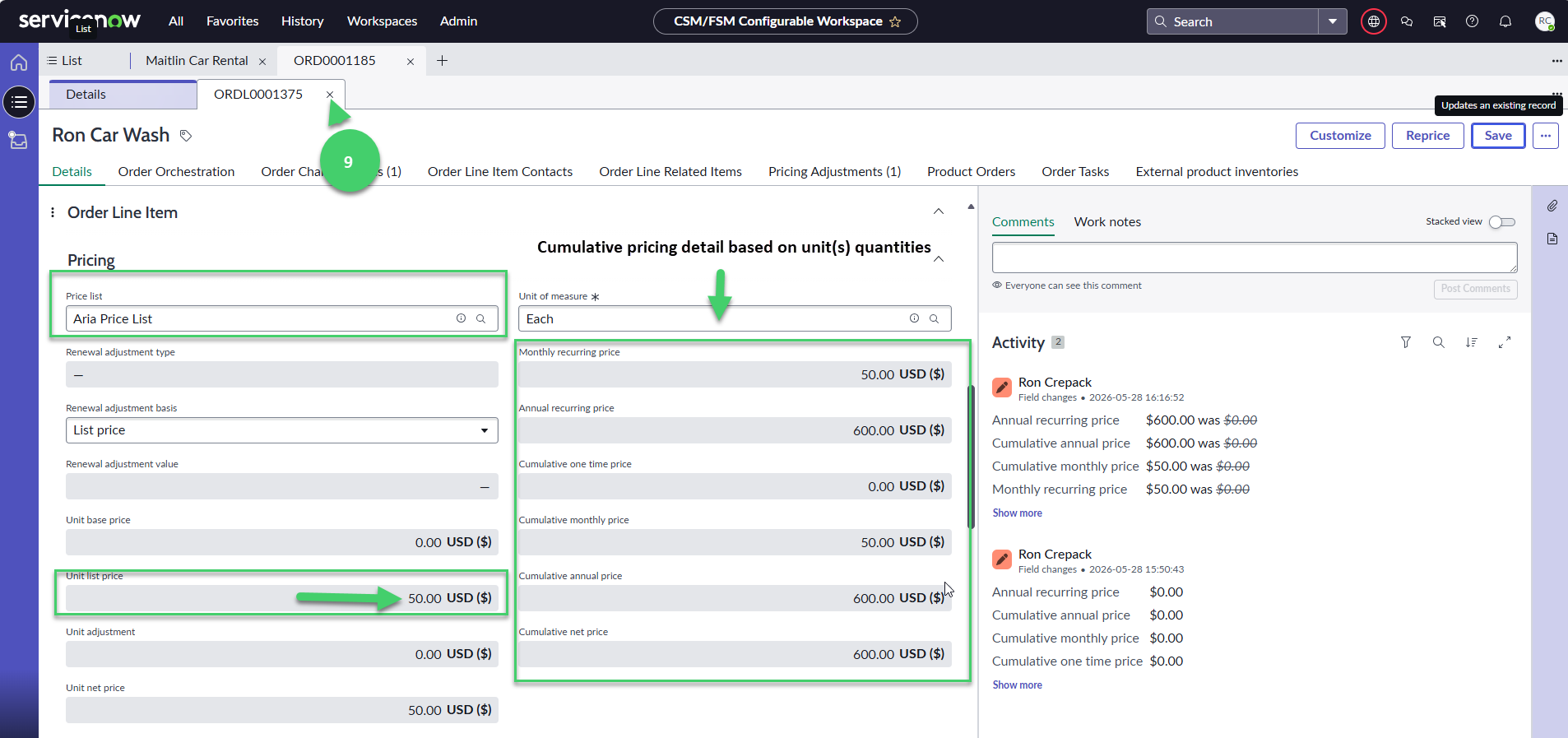
Task: Click the Save button
Action: click(1498, 136)
